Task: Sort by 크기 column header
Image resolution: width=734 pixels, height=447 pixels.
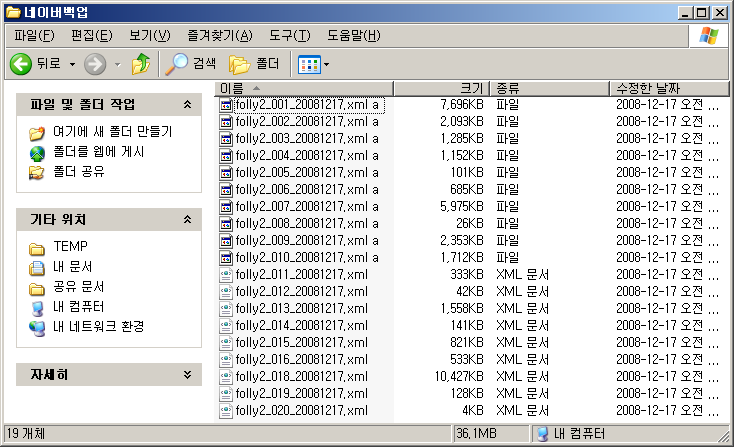Action: pos(441,88)
